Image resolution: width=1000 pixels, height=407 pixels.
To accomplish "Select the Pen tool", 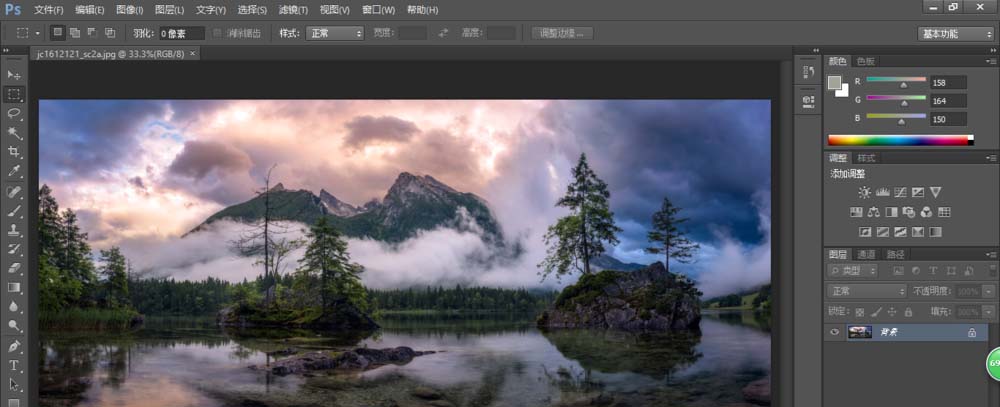I will point(14,346).
